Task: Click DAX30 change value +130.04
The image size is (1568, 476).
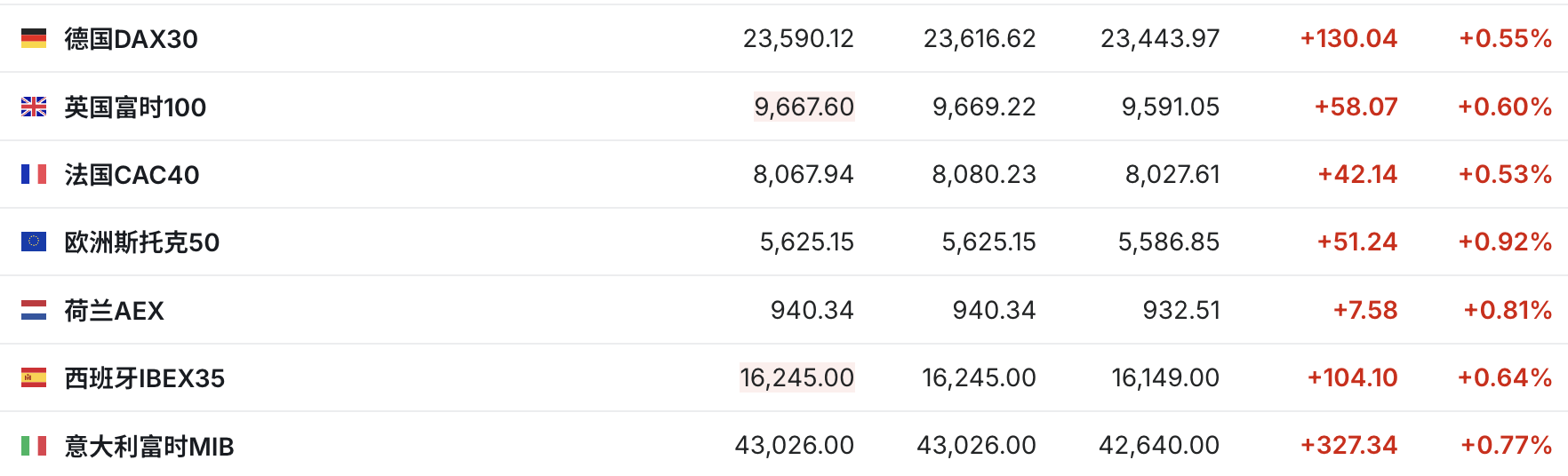Action: coord(1348,38)
